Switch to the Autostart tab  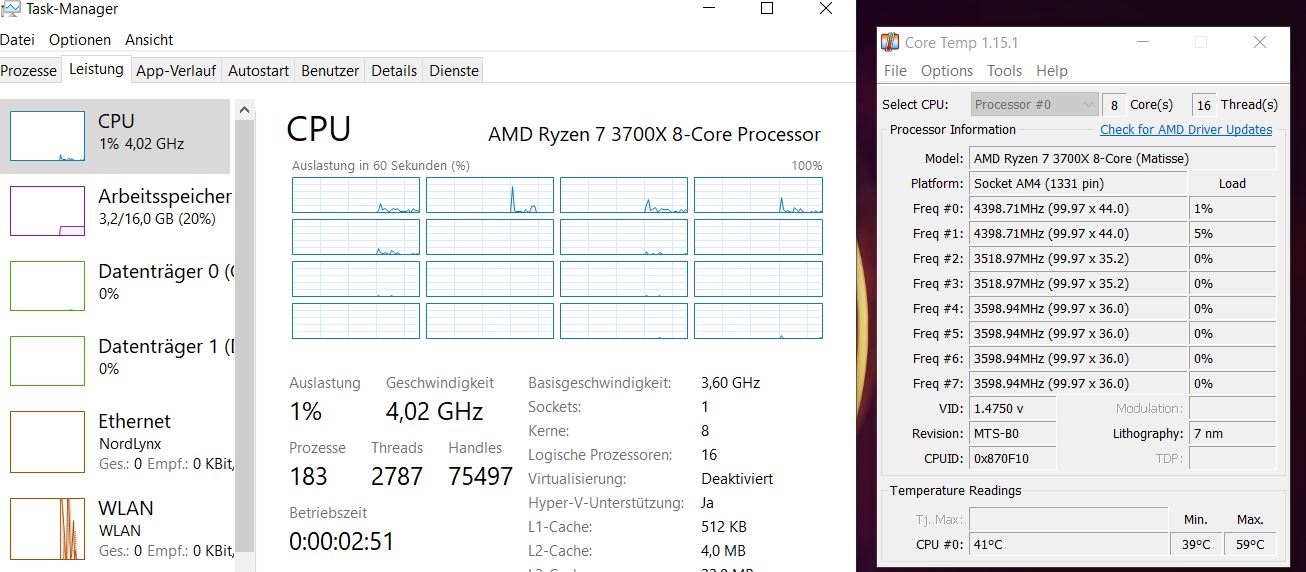[x=258, y=71]
